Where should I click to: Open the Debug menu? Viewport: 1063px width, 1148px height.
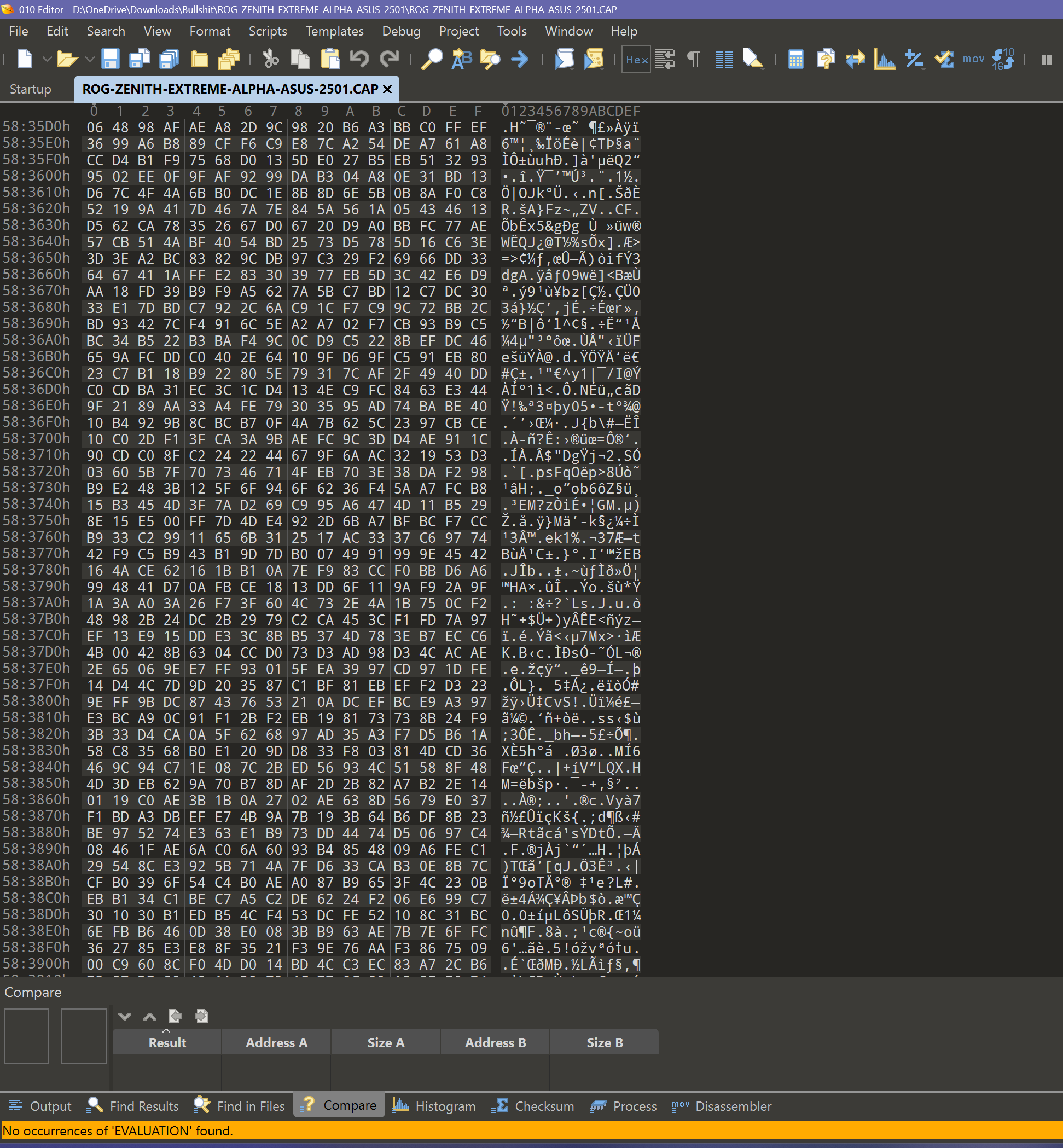point(401,31)
